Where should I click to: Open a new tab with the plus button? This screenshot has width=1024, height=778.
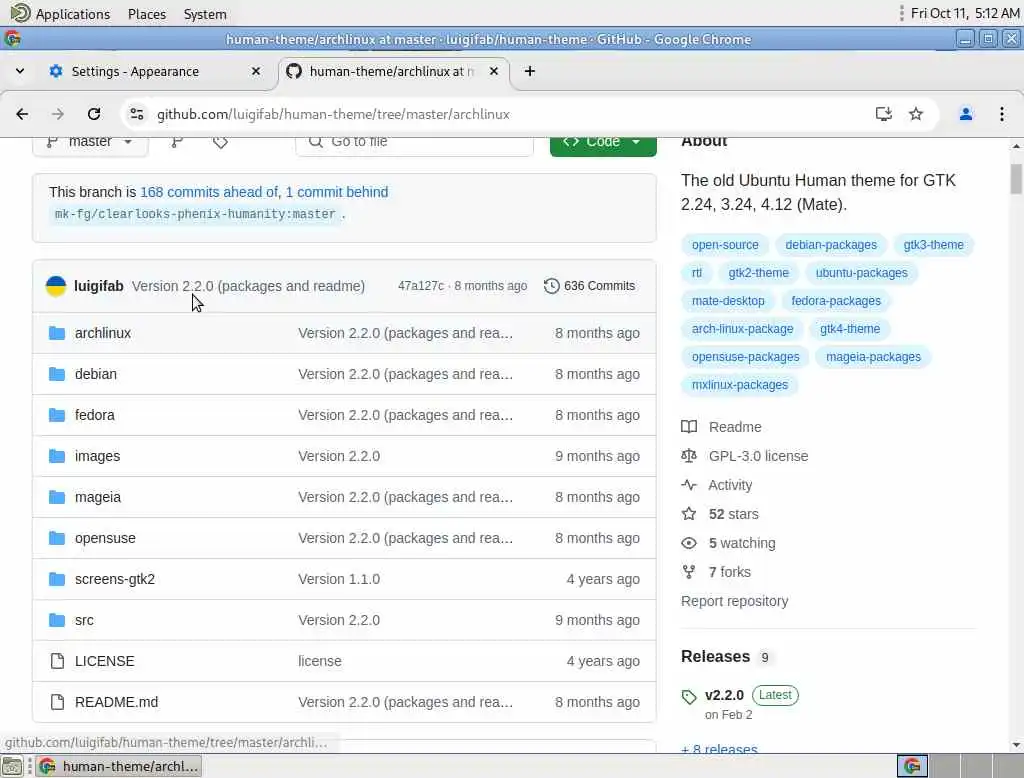530,71
